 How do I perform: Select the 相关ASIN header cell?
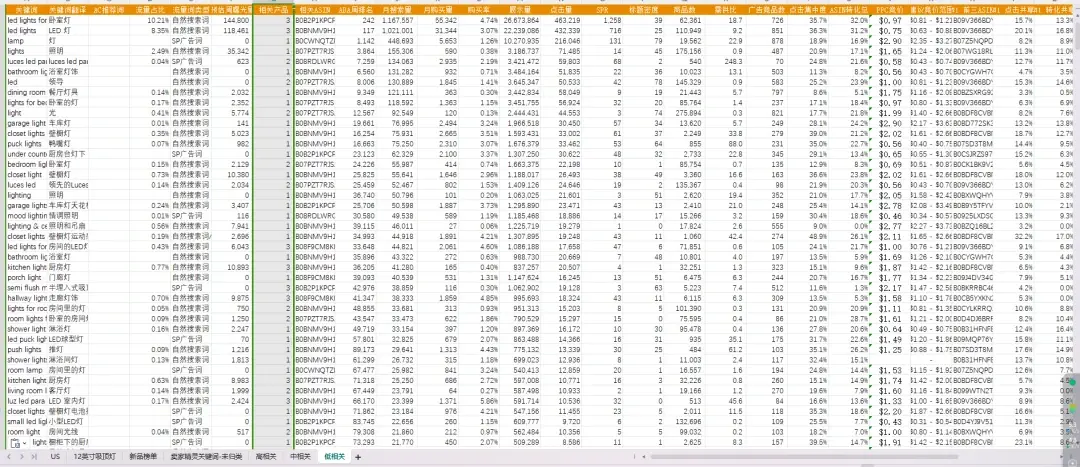pos(315,11)
